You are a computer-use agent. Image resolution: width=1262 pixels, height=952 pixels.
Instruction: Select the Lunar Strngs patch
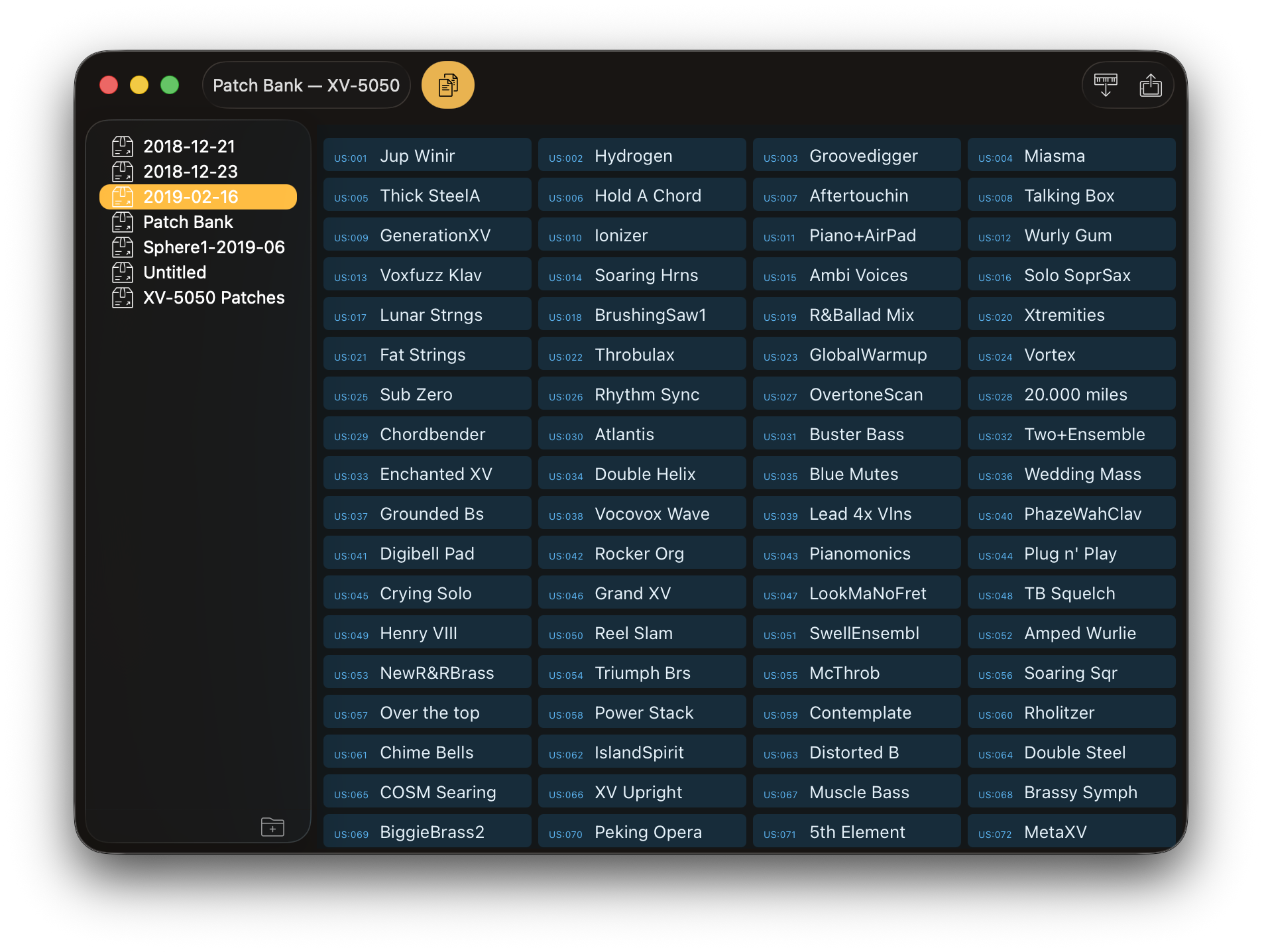tap(428, 314)
